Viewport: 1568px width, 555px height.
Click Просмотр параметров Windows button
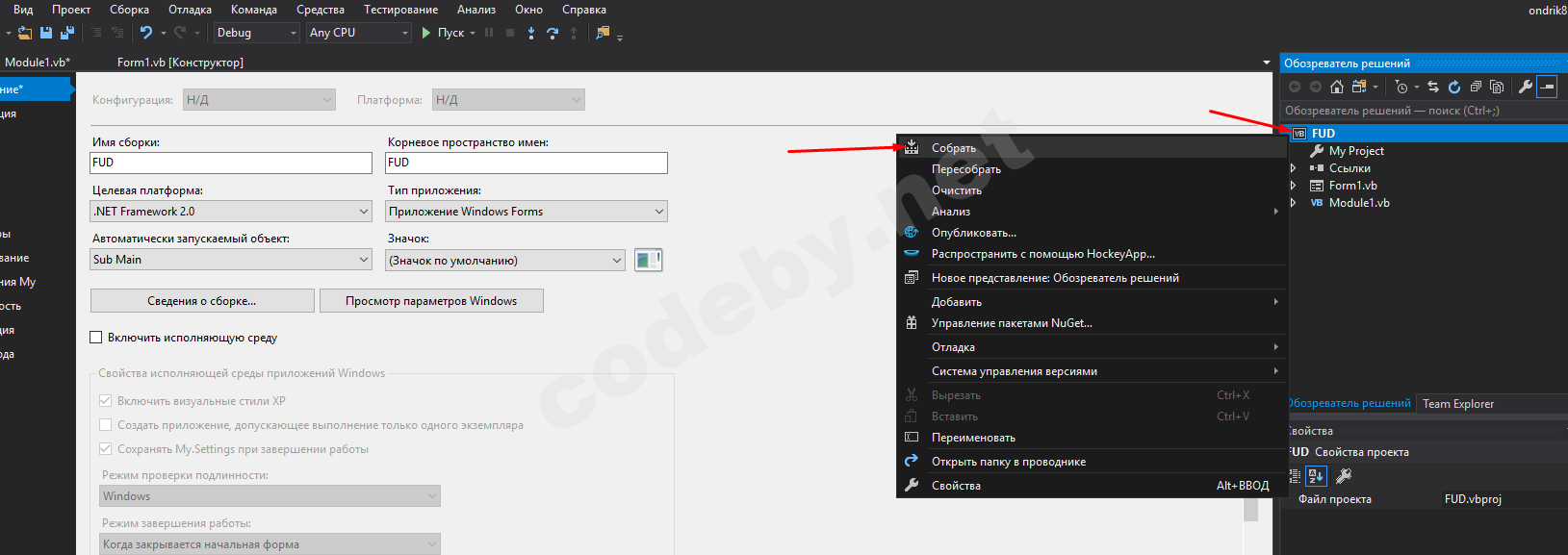pos(431,301)
